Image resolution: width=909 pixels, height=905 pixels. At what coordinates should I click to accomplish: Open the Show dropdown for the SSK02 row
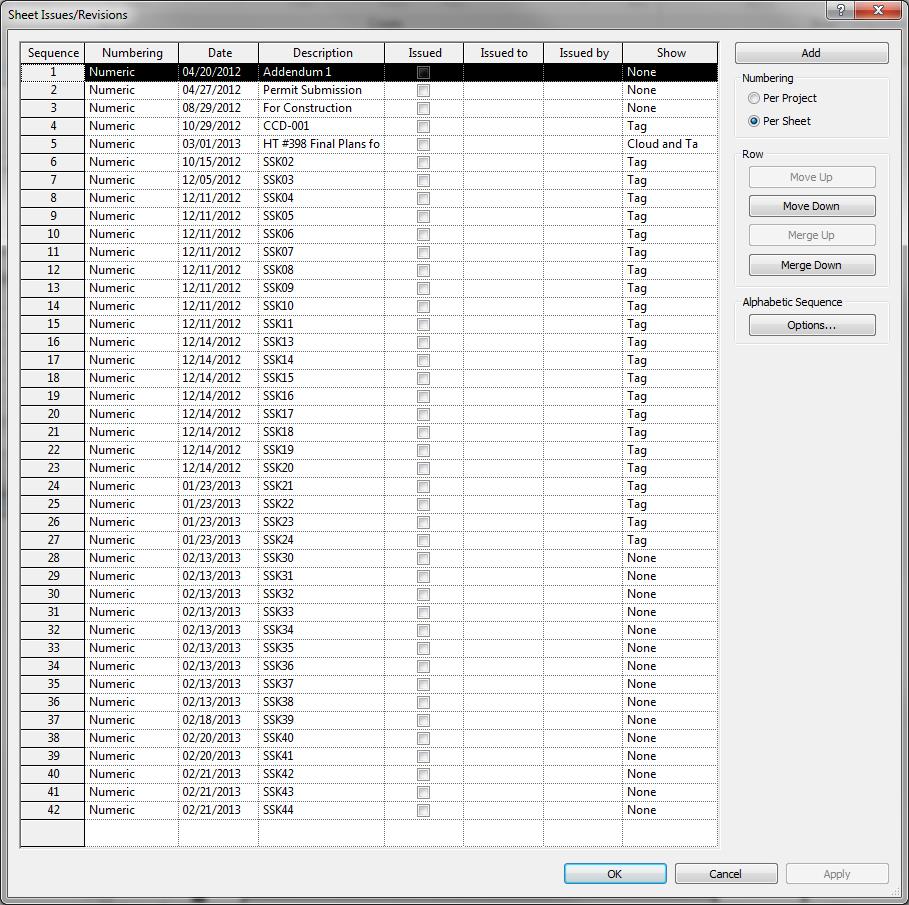670,161
